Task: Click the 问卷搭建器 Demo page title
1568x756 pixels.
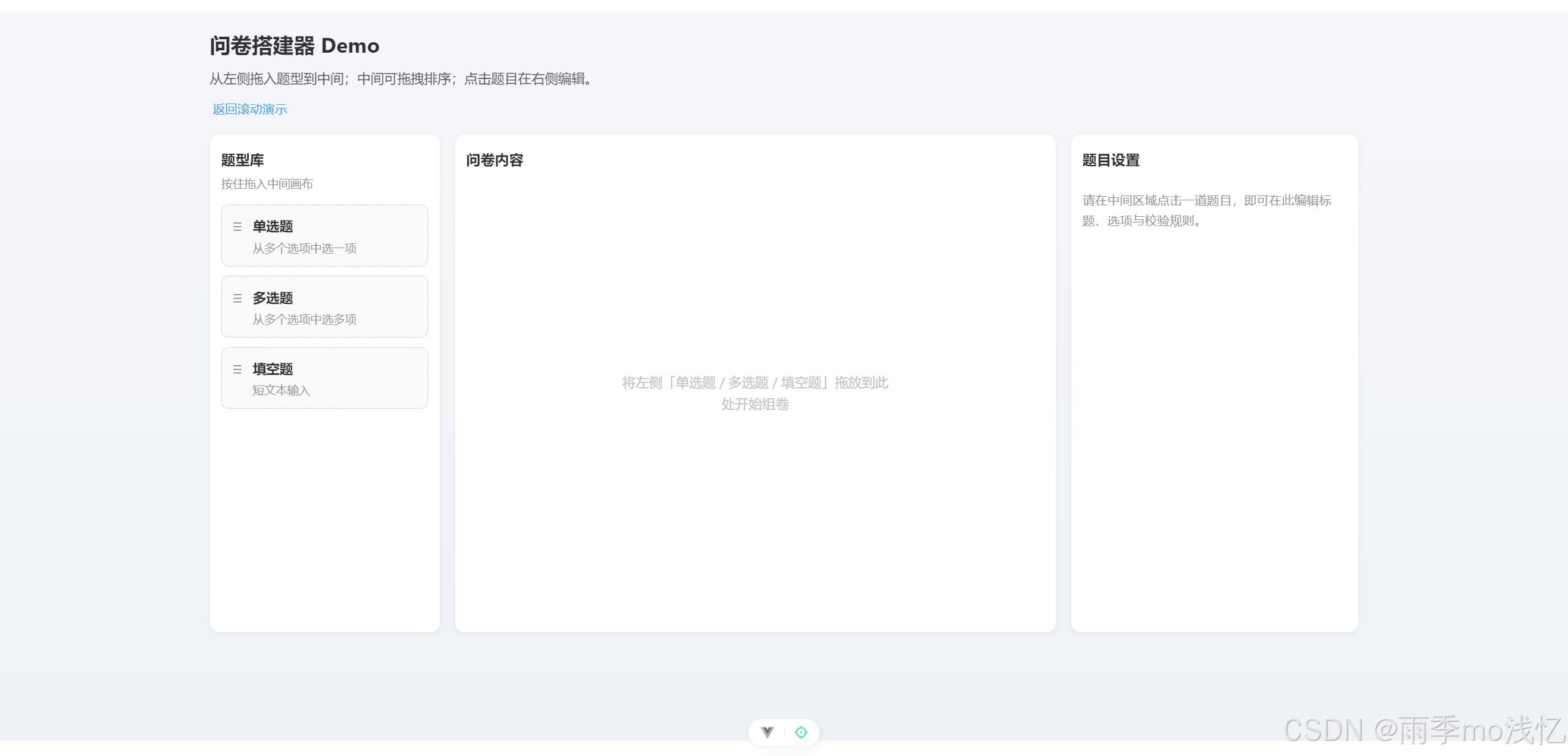Action: (295, 46)
